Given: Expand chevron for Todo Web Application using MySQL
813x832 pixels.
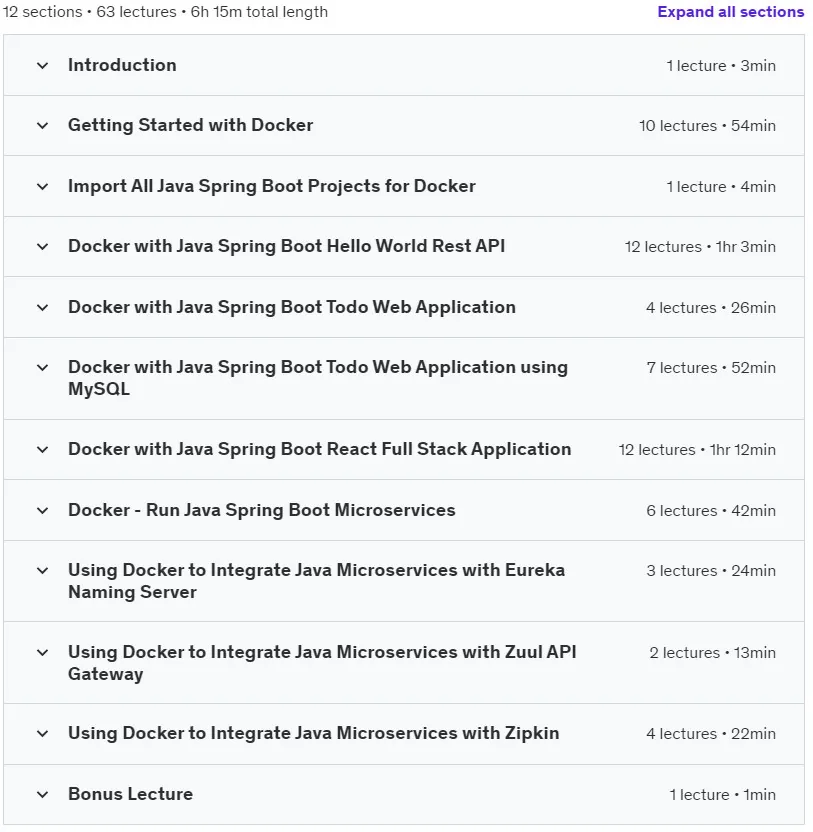Looking at the screenshot, I should click(42, 368).
